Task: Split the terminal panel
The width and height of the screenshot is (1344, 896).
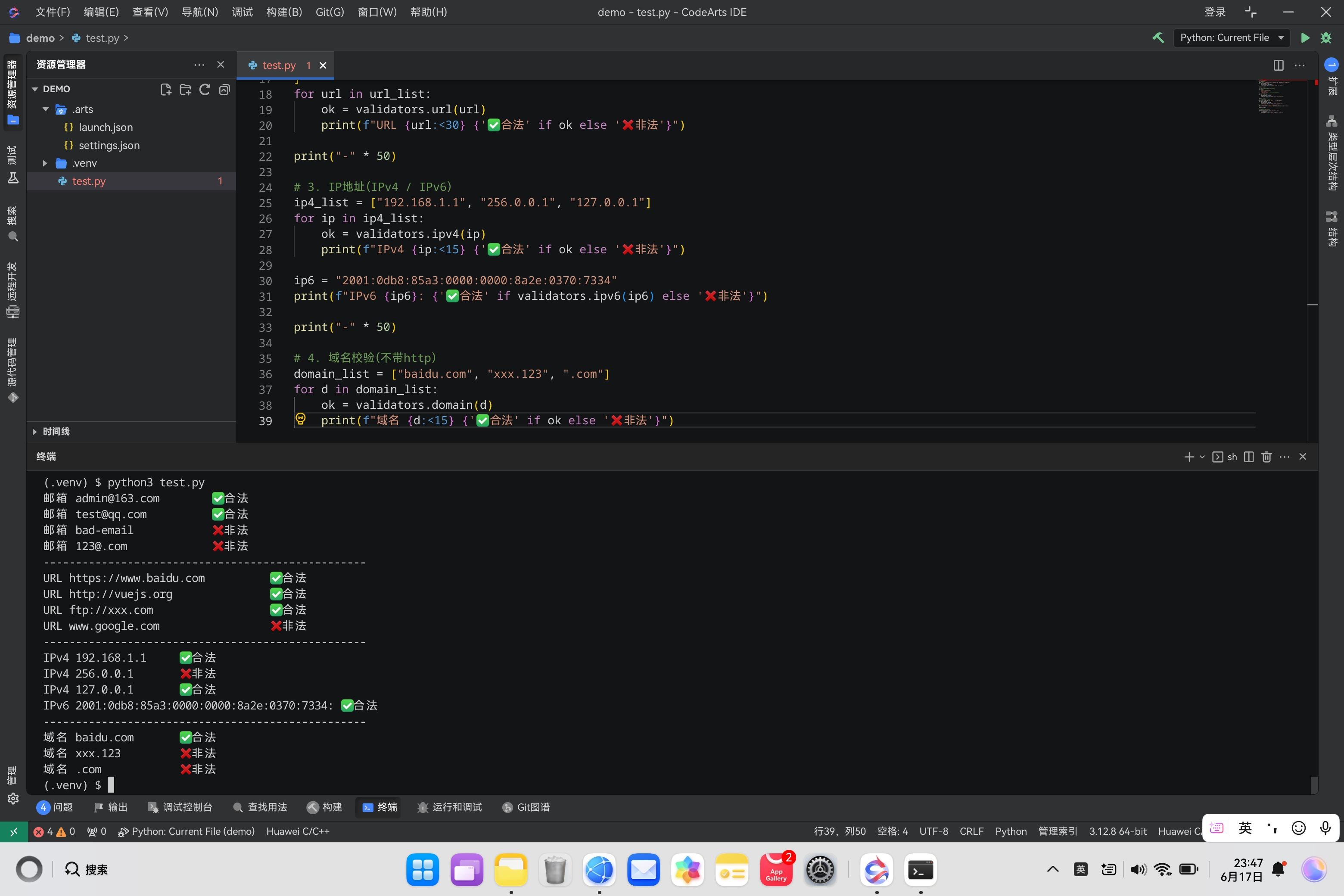Action: 1249,457
